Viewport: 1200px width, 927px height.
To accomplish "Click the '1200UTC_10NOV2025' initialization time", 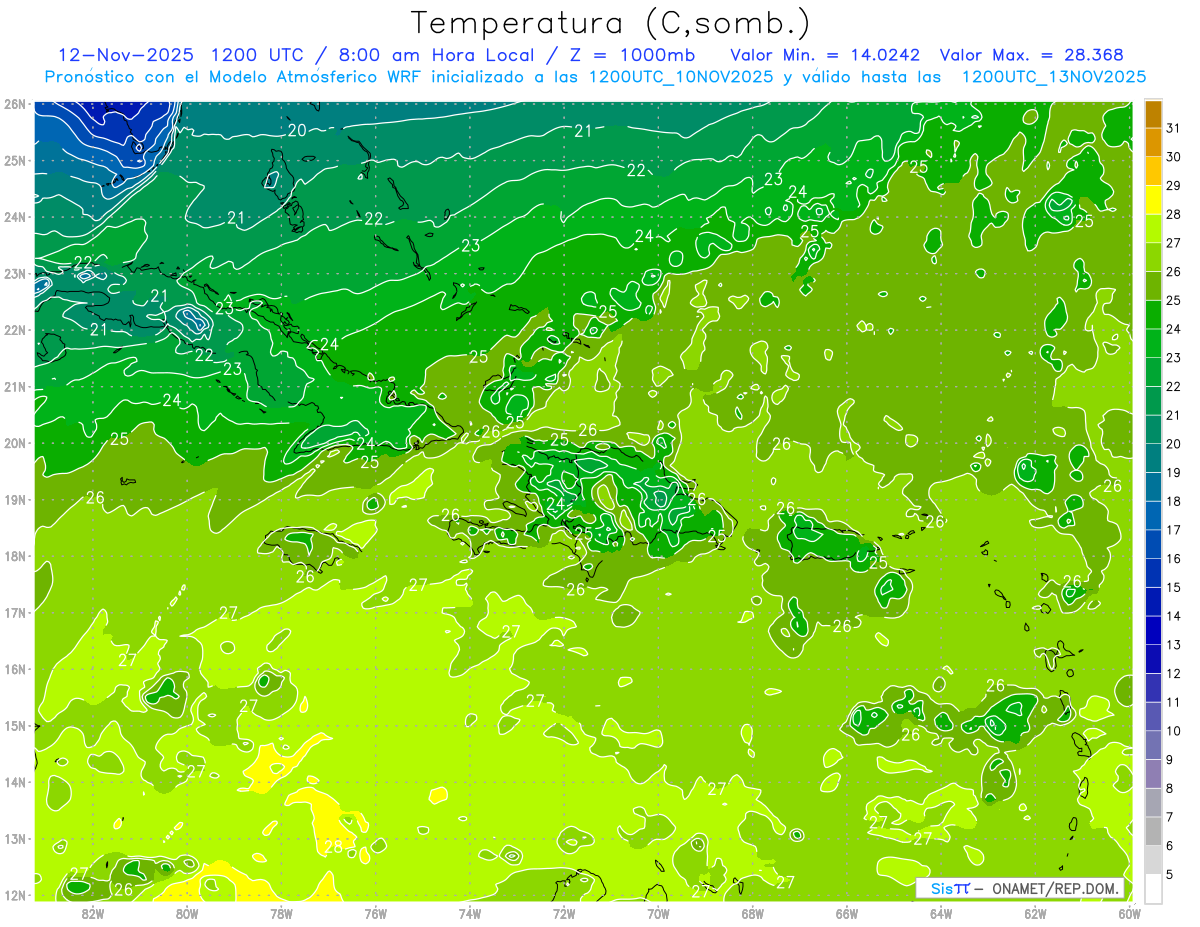I will [681, 77].
